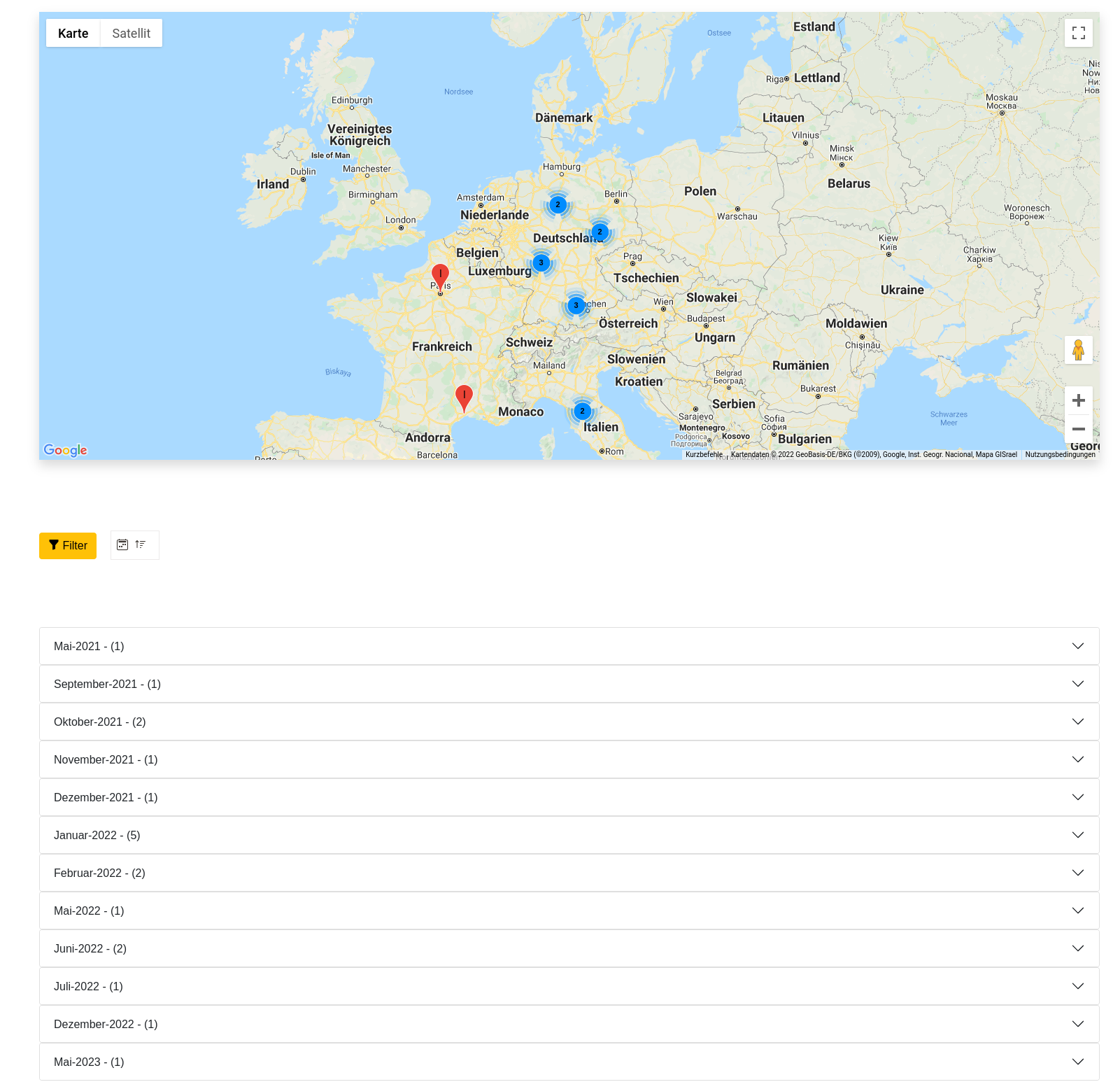Click the London city label
This screenshot has height=1089, width=1120.
tap(401, 220)
